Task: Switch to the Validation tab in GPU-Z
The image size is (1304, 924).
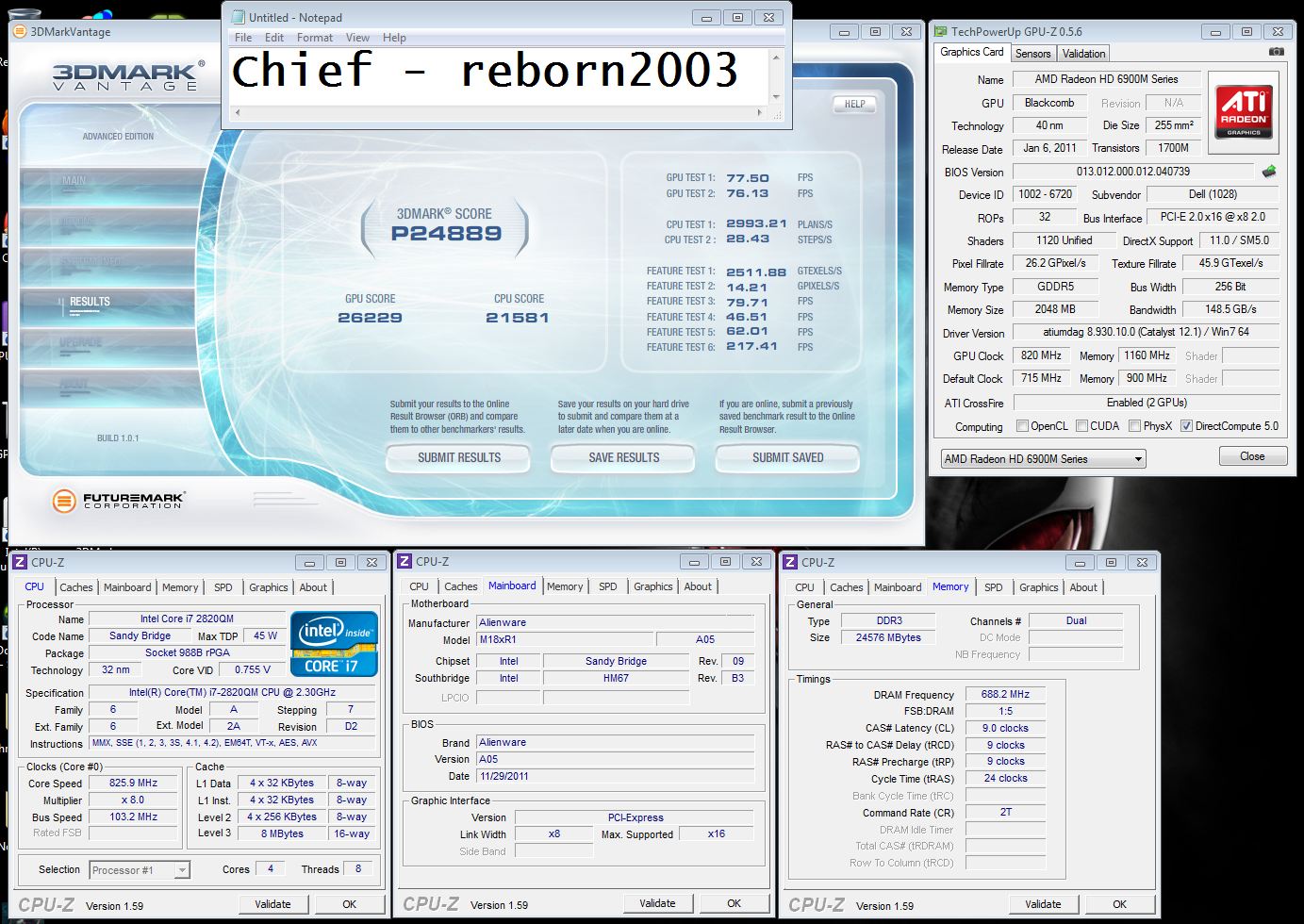Action: click(x=1083, y=54)
